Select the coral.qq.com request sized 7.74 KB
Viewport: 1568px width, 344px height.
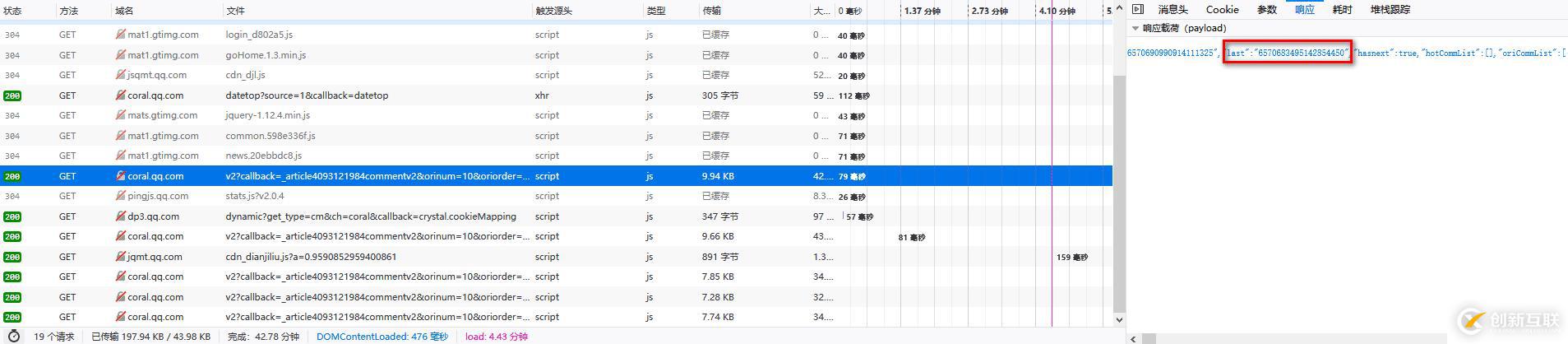pyautogui.click(x=556, y=317)
